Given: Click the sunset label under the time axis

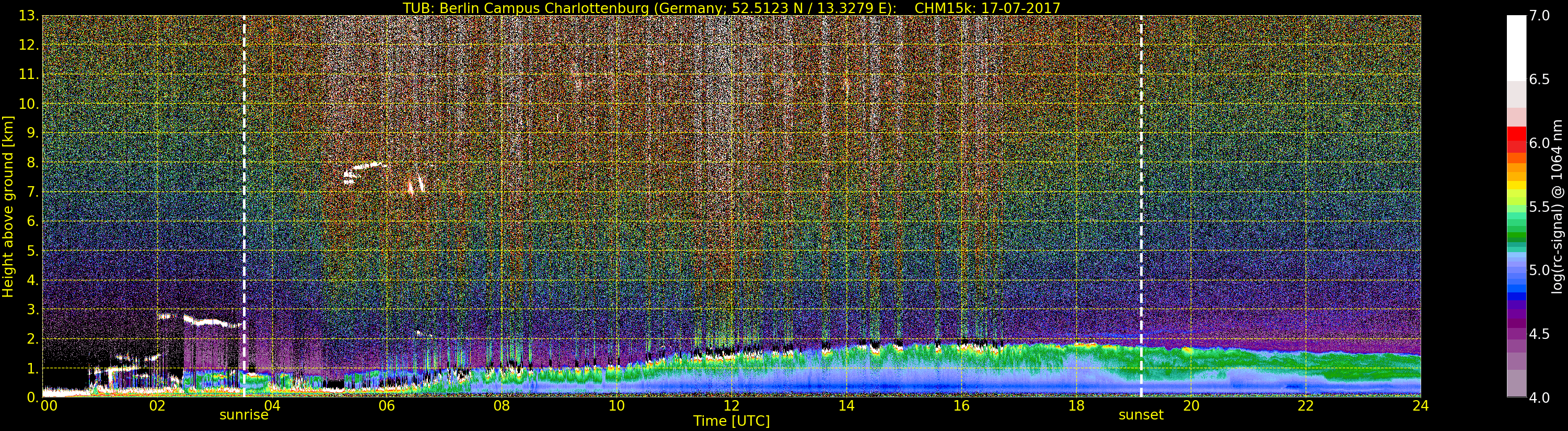Looking at the screenshot, I should pos(1141,415).
